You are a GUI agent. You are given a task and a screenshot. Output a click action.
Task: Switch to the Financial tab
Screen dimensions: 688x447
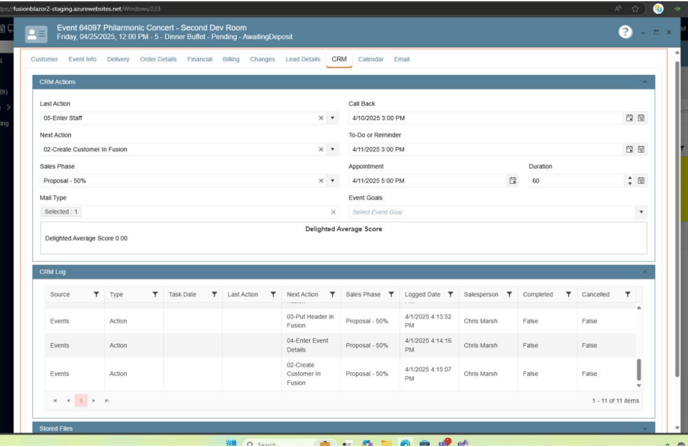point(199,60)
